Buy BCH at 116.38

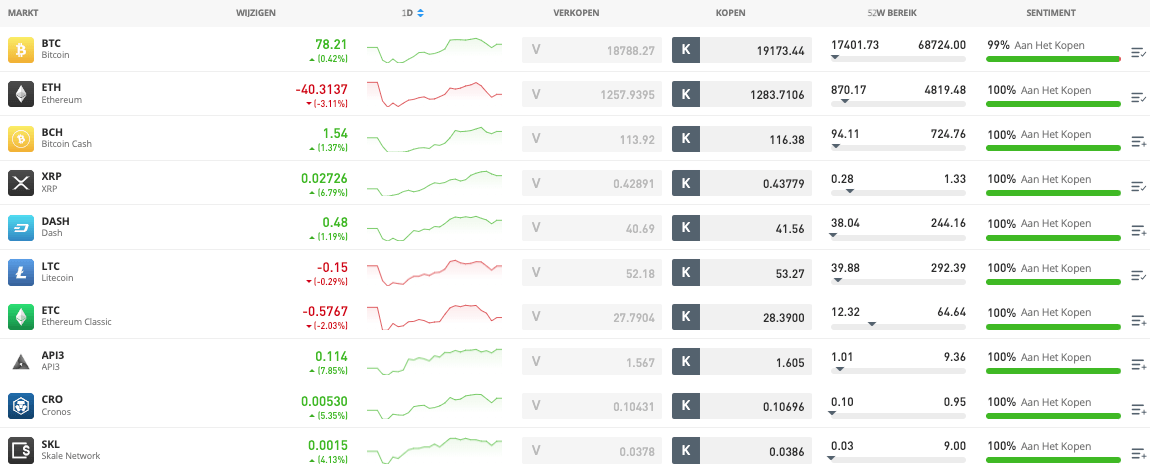[741, 139]
